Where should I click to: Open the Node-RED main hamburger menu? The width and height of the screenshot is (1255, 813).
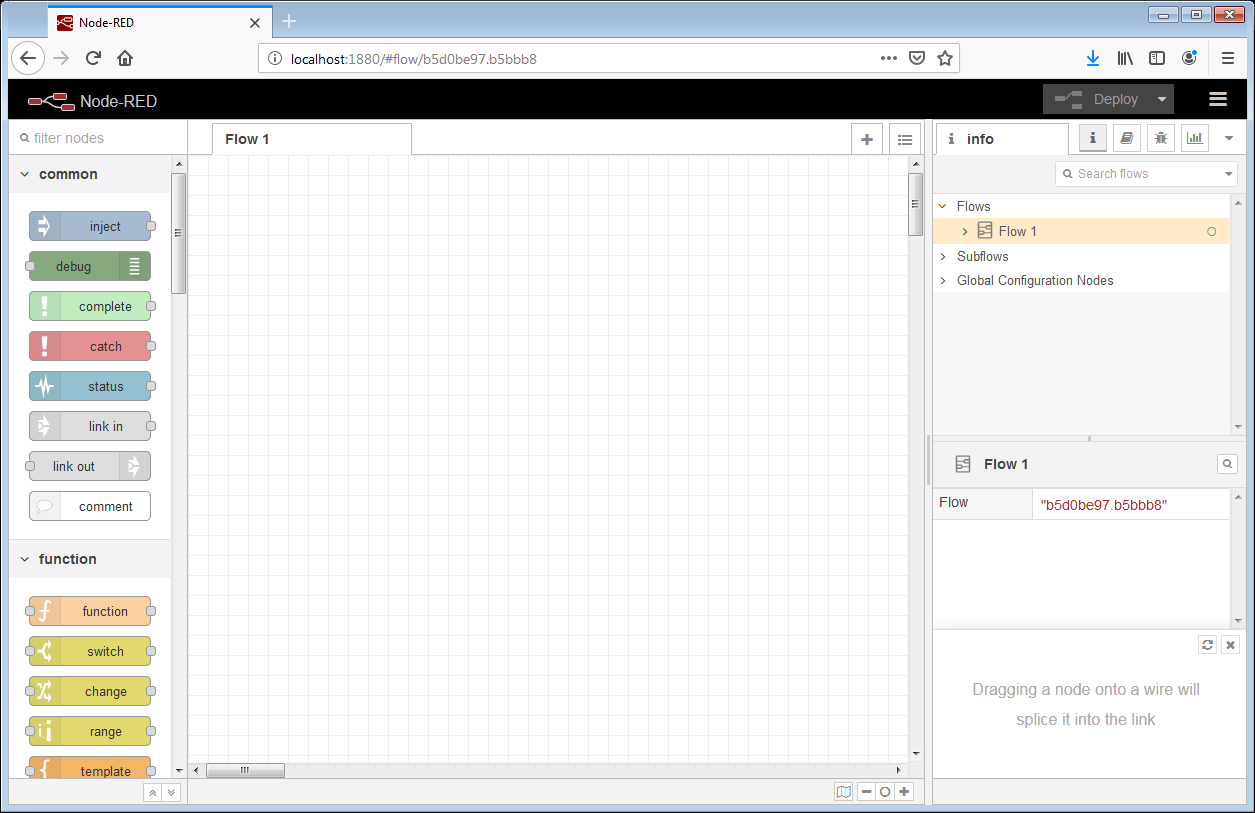(x=1217, y=99)
